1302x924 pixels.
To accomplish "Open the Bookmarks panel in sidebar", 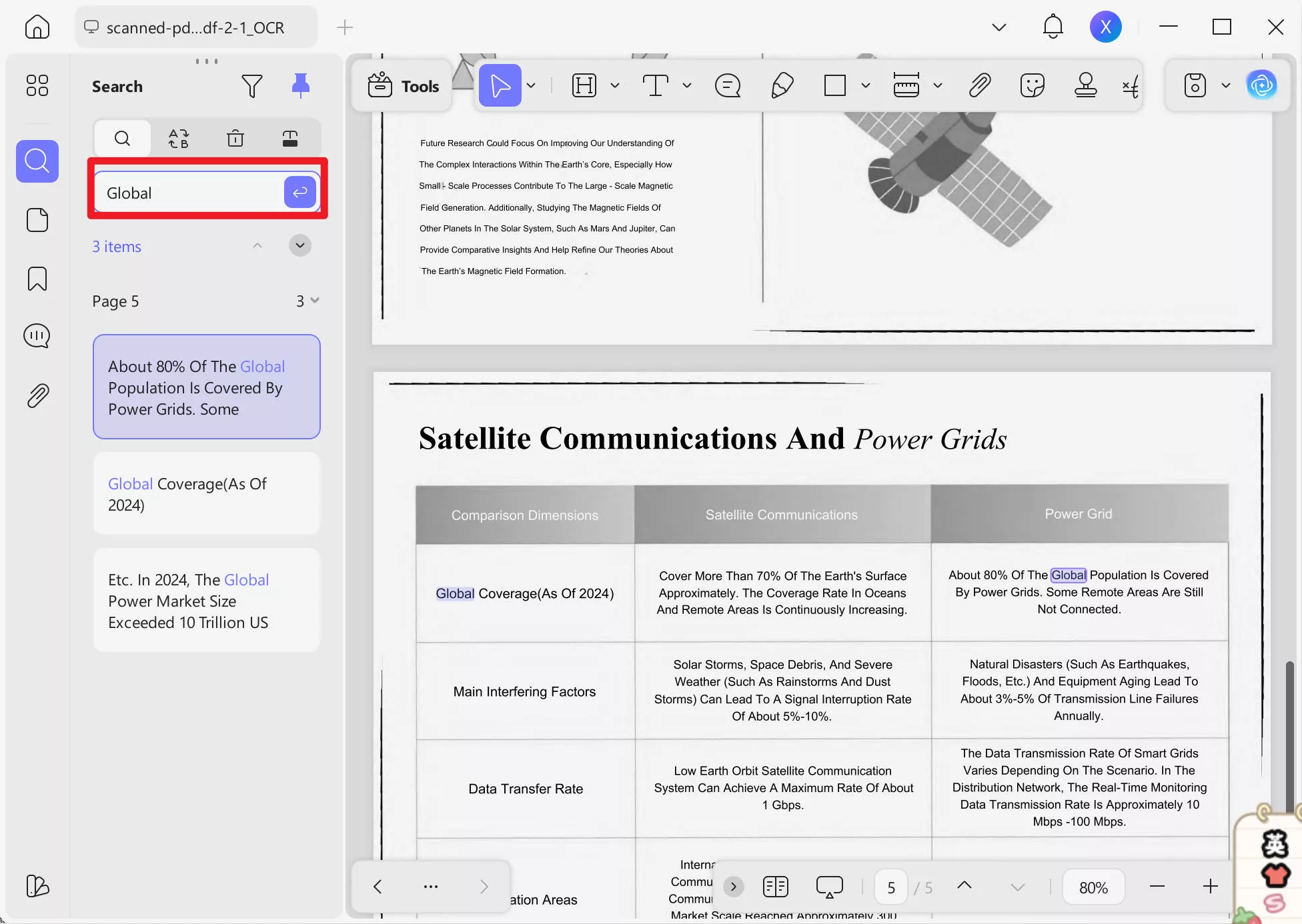I will (37, 279).
